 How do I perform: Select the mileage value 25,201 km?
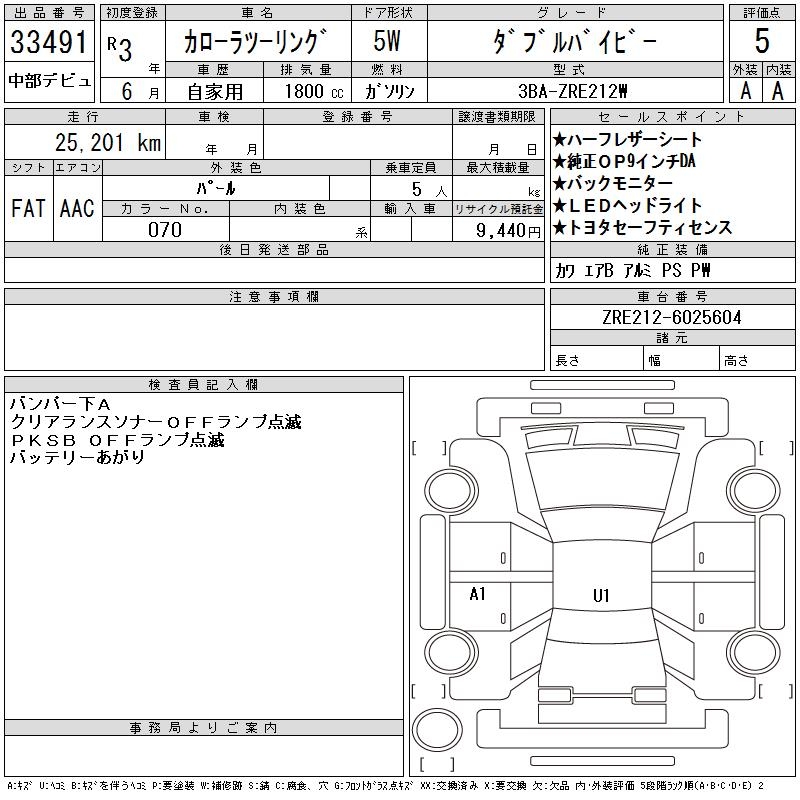coord(108,142)
